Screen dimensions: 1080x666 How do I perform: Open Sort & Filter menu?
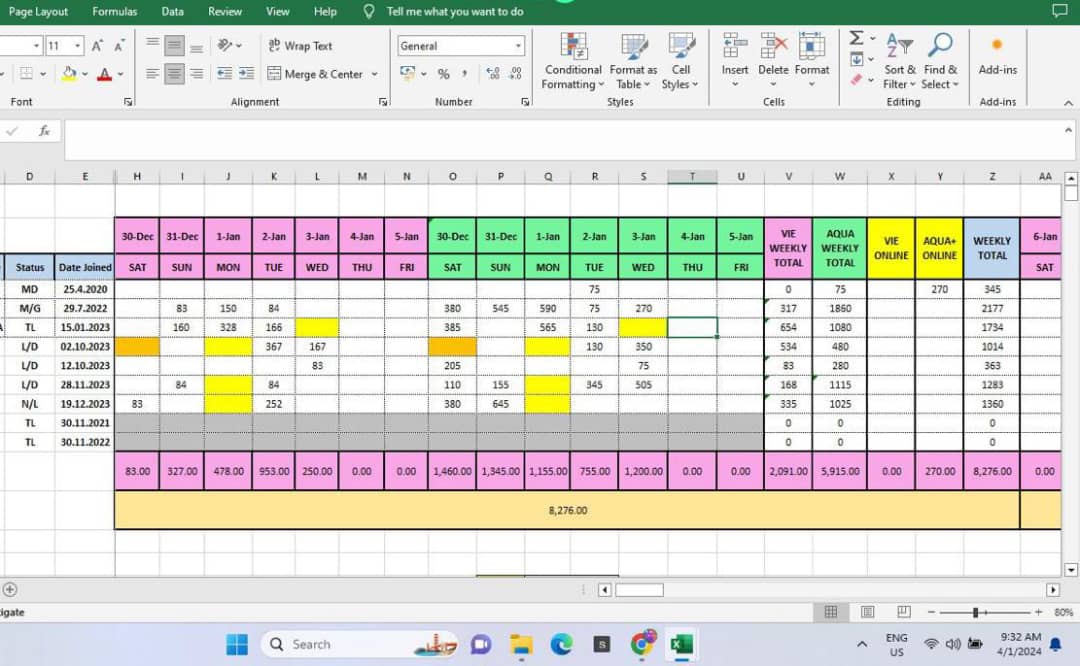pyautogui.click(x=900, y=61)
